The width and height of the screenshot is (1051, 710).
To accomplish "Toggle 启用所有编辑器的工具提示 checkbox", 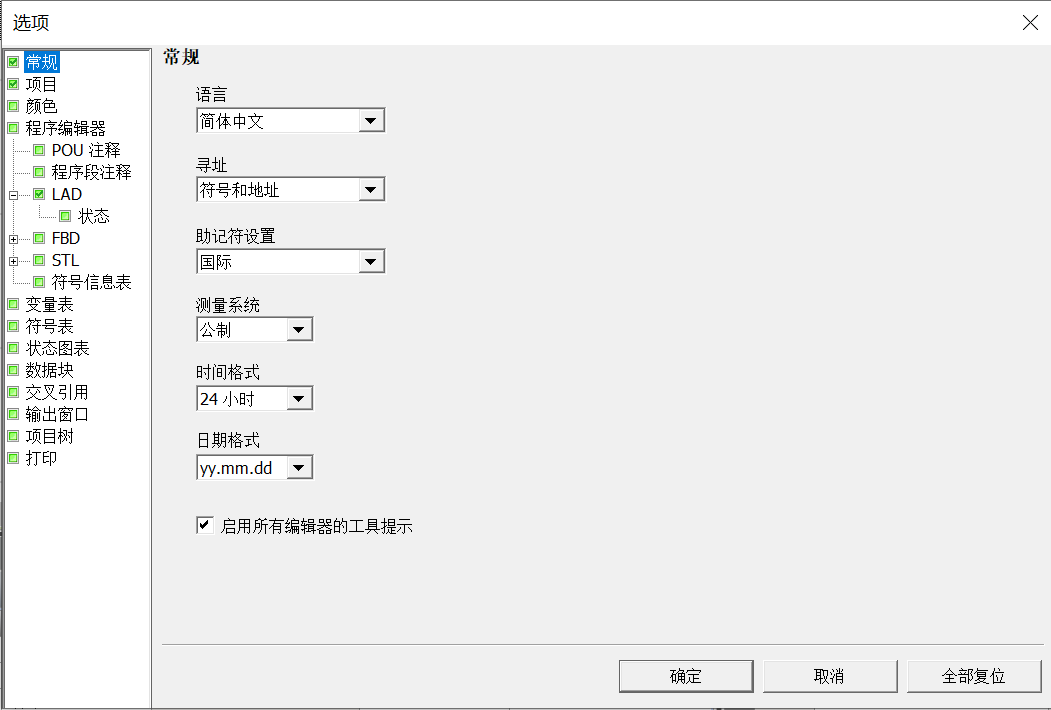I will pos(205,525).
